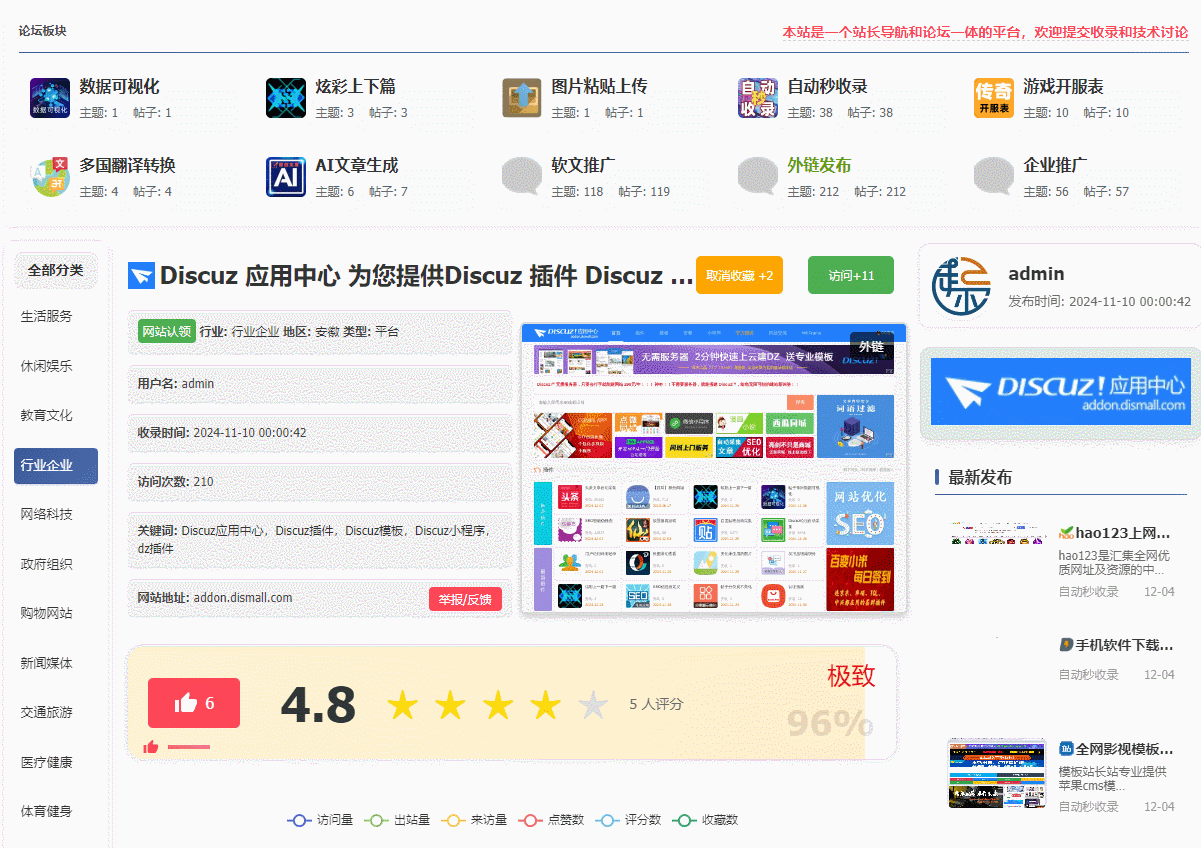This screenshot has height=848, width=1201.
Task: Open the 炫彩上下篇 forum icon
Action: pyautogui.click(x=286, y=98)
